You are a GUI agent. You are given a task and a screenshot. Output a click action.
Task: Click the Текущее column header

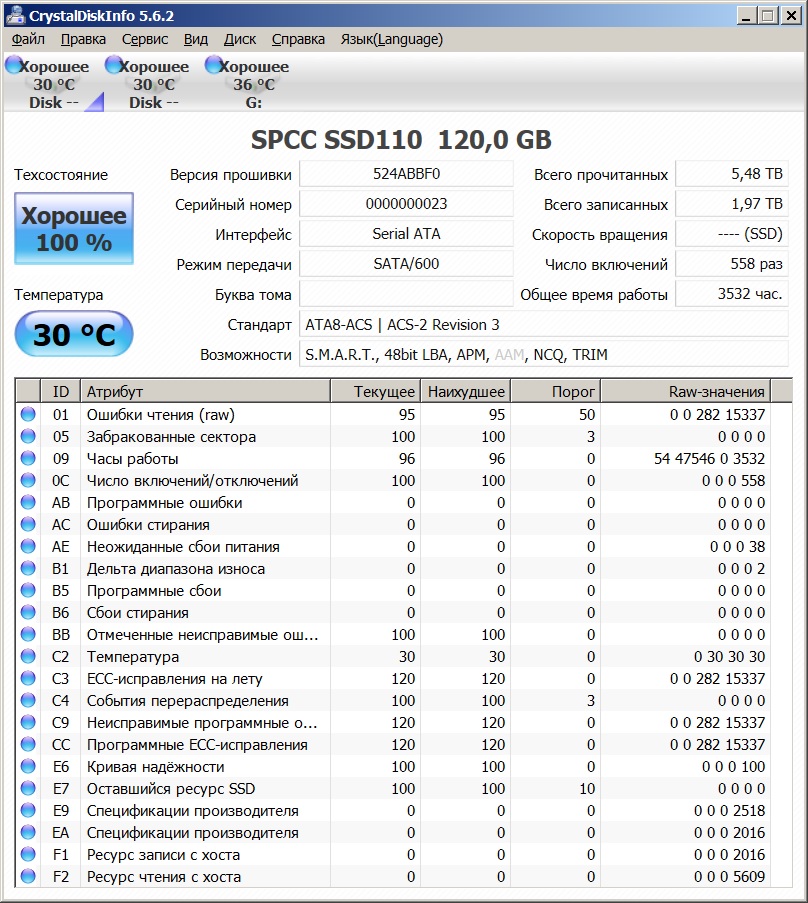(375, 391)
